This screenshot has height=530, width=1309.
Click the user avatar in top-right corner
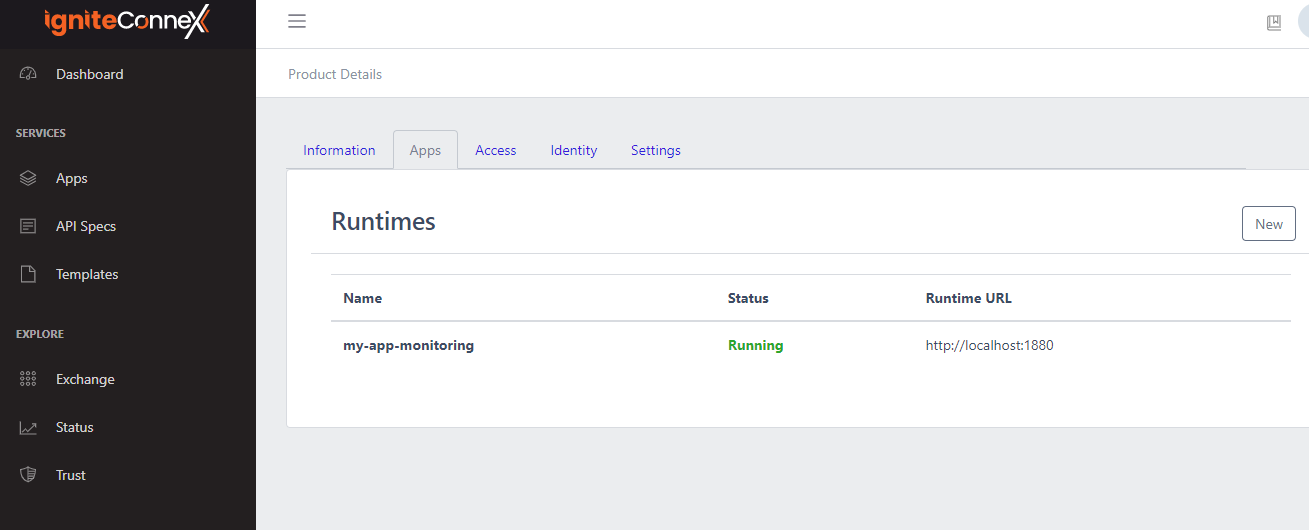click(1303, 22)
